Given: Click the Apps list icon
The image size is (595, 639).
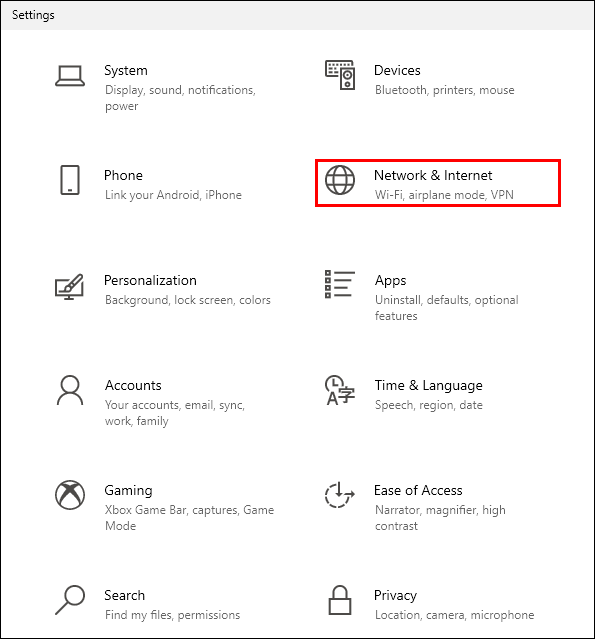Looking at the screenshot, I should [x=340, y=284].
